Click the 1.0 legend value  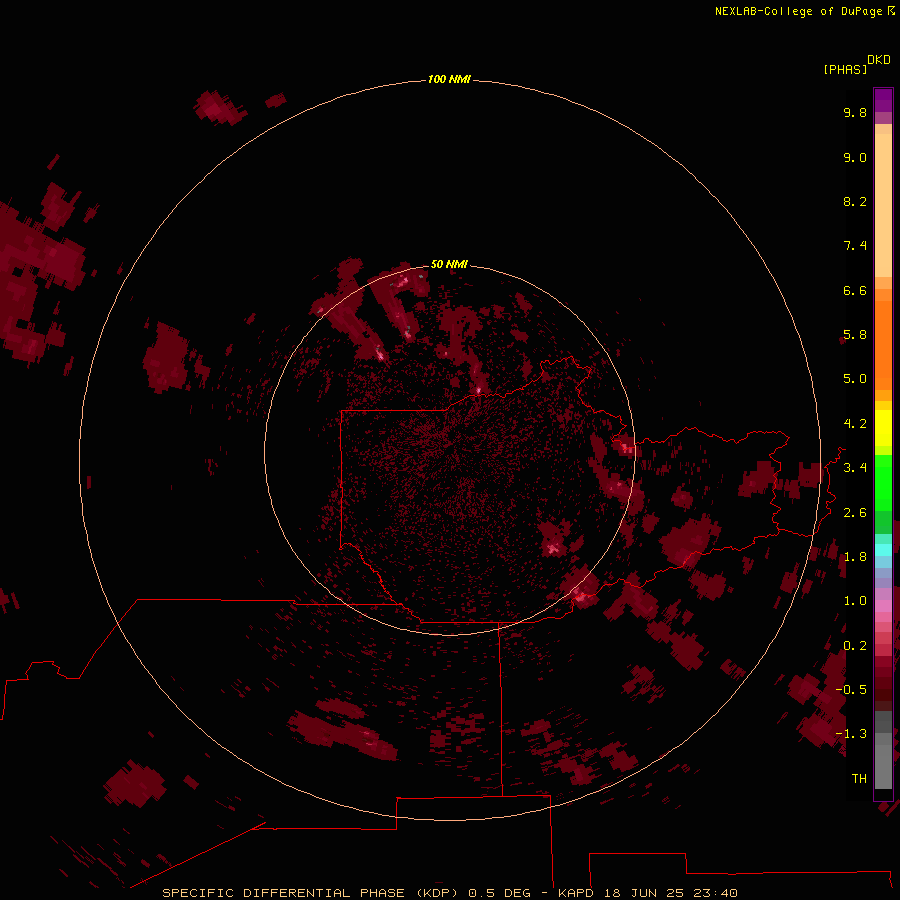tap(855, 601)
